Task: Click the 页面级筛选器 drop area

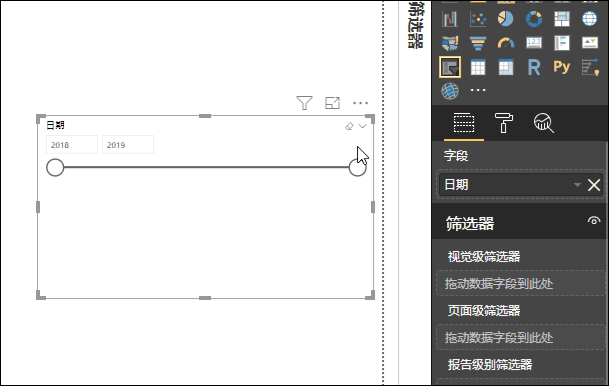Action: [520, 337]
